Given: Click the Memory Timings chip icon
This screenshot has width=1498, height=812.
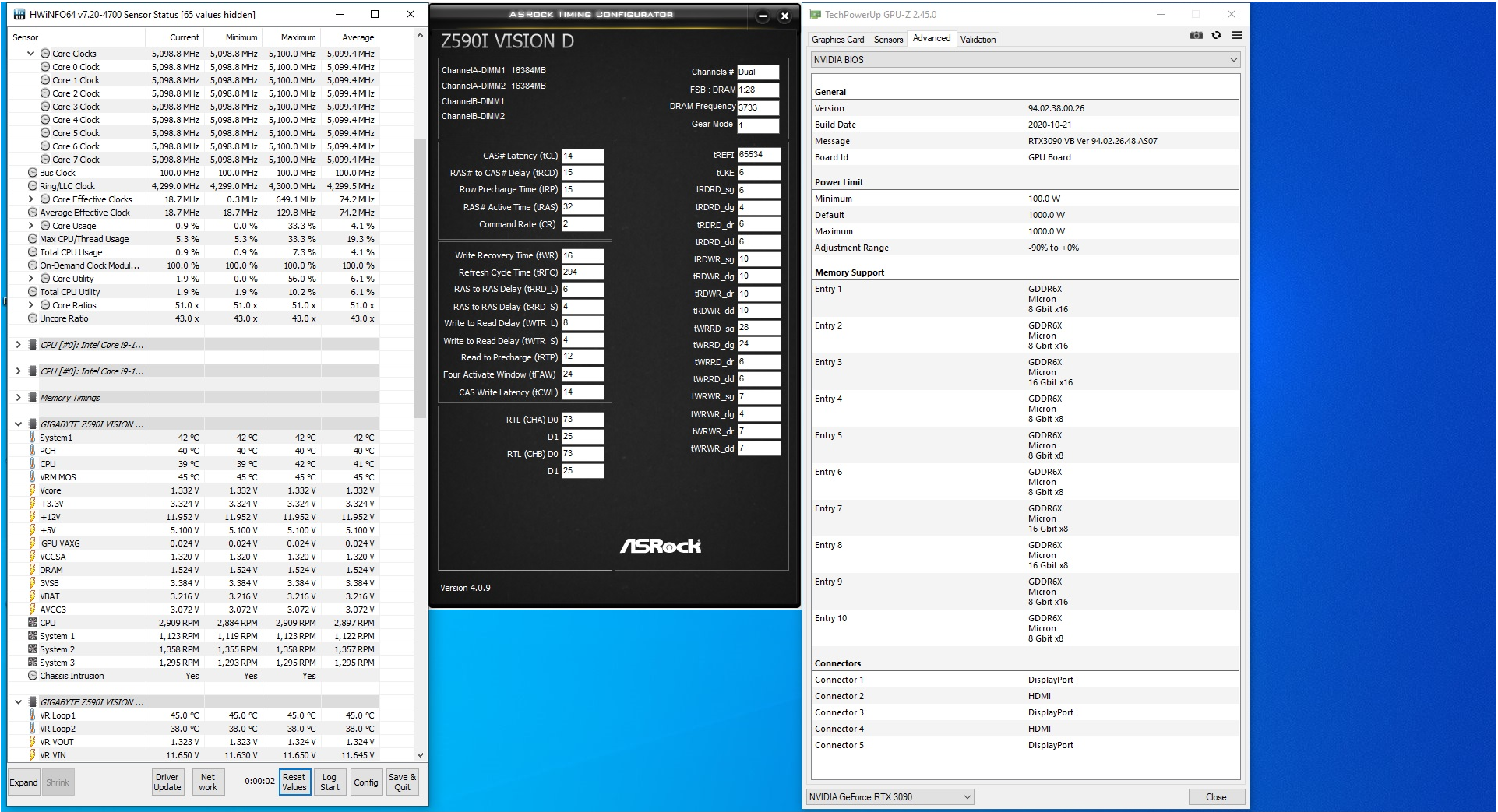Looking at the screenshot, I should pos(33,398).
